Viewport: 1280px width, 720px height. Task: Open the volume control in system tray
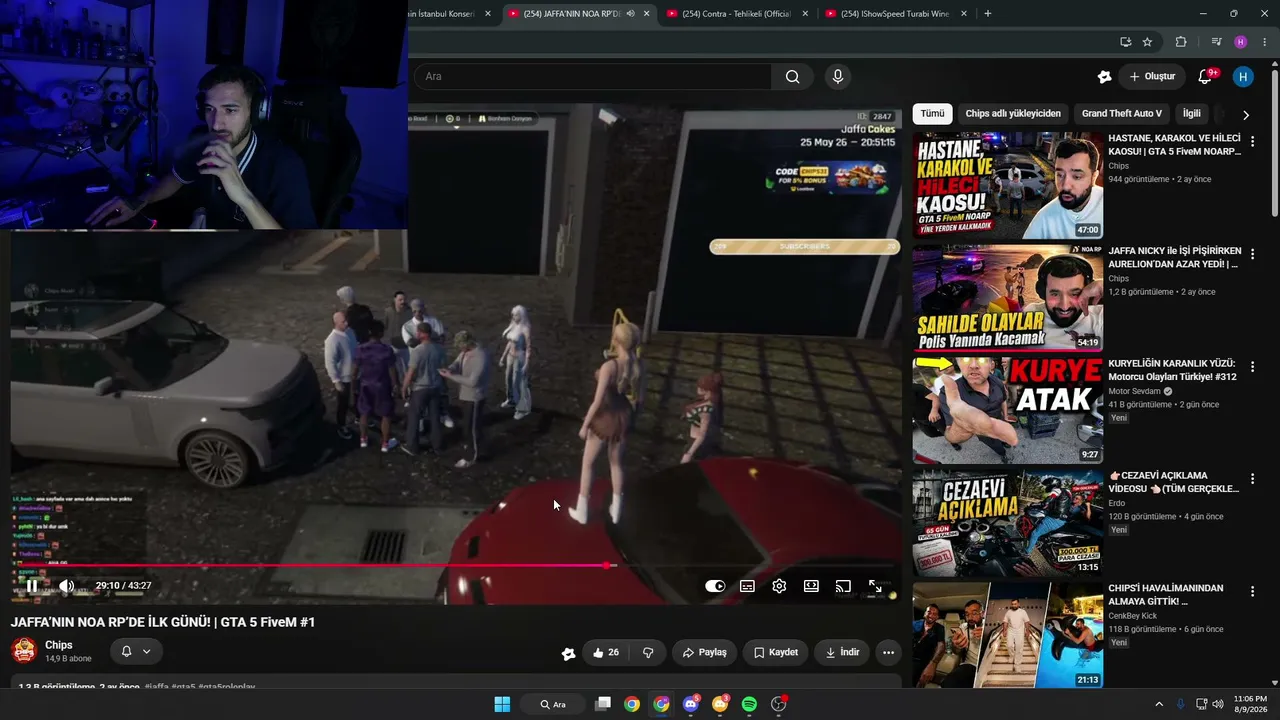click(1217, 704)
